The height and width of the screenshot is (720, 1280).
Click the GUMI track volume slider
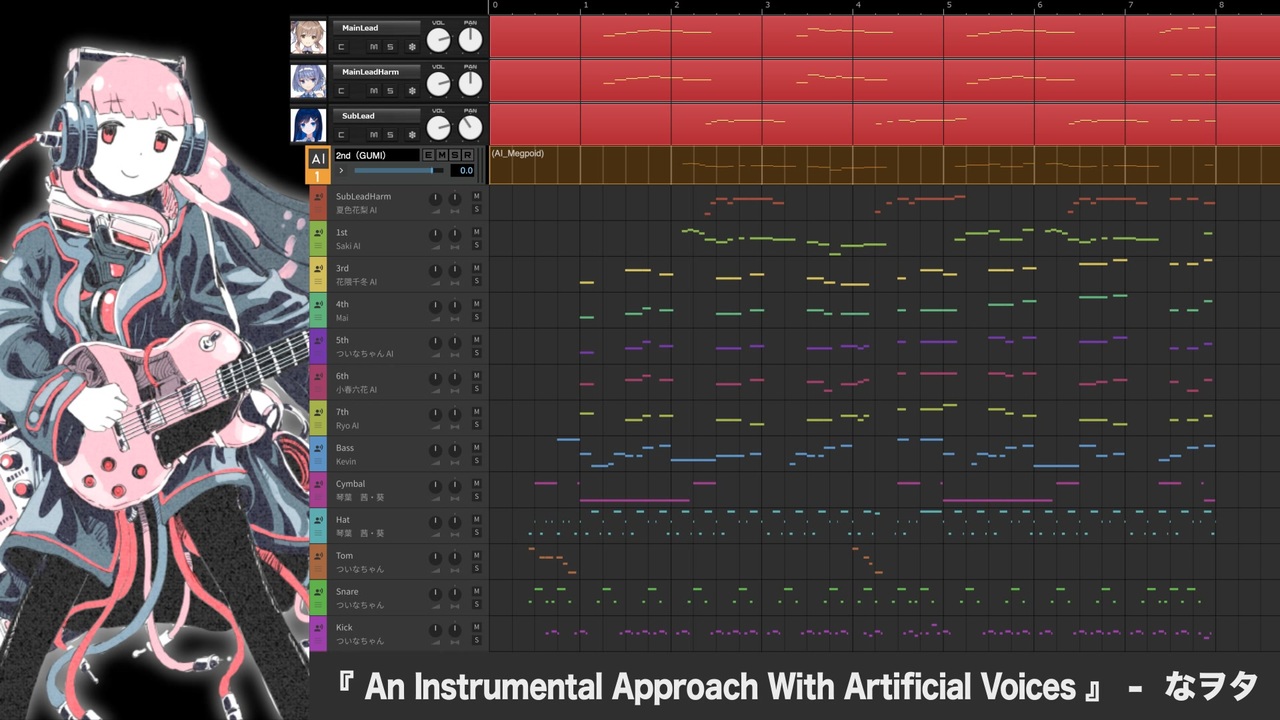398,171
